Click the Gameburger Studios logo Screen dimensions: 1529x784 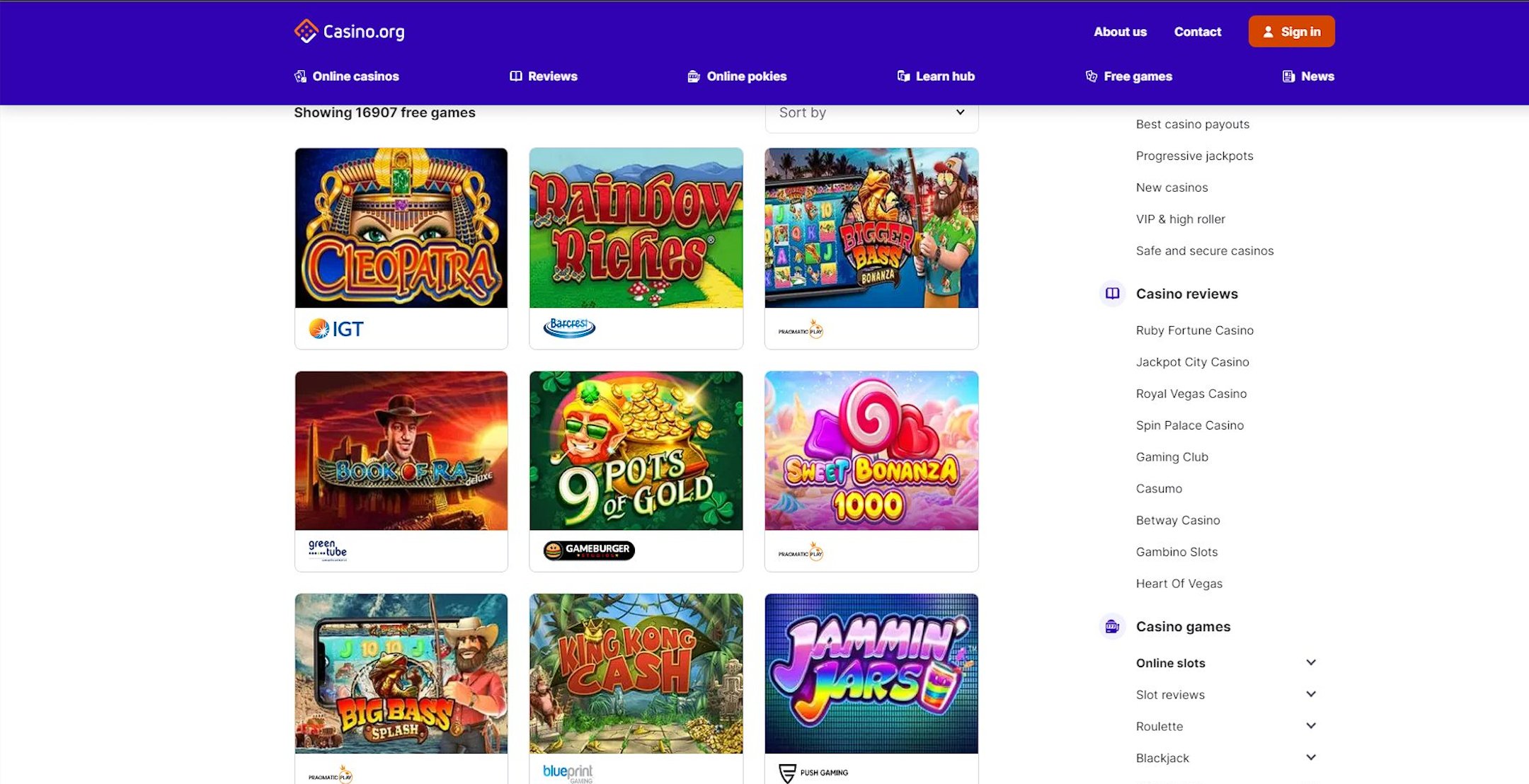point(589,550)
